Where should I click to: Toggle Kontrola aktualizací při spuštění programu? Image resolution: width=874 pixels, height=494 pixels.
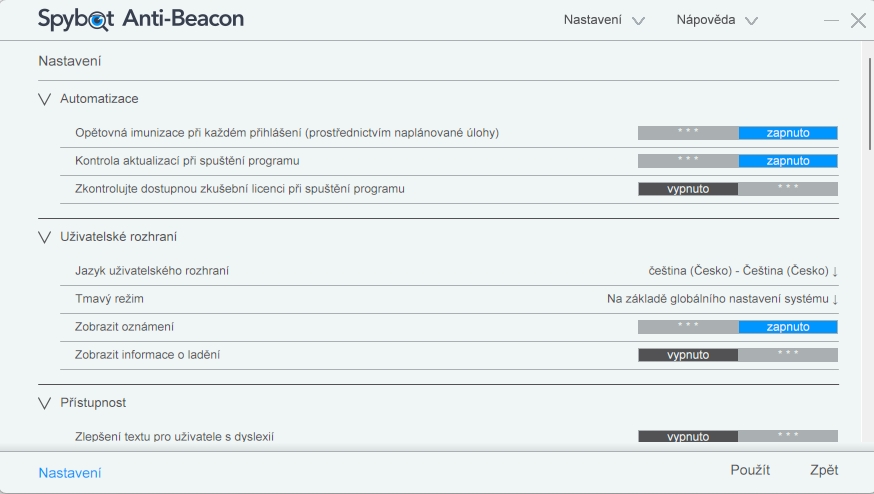point(737,160)
